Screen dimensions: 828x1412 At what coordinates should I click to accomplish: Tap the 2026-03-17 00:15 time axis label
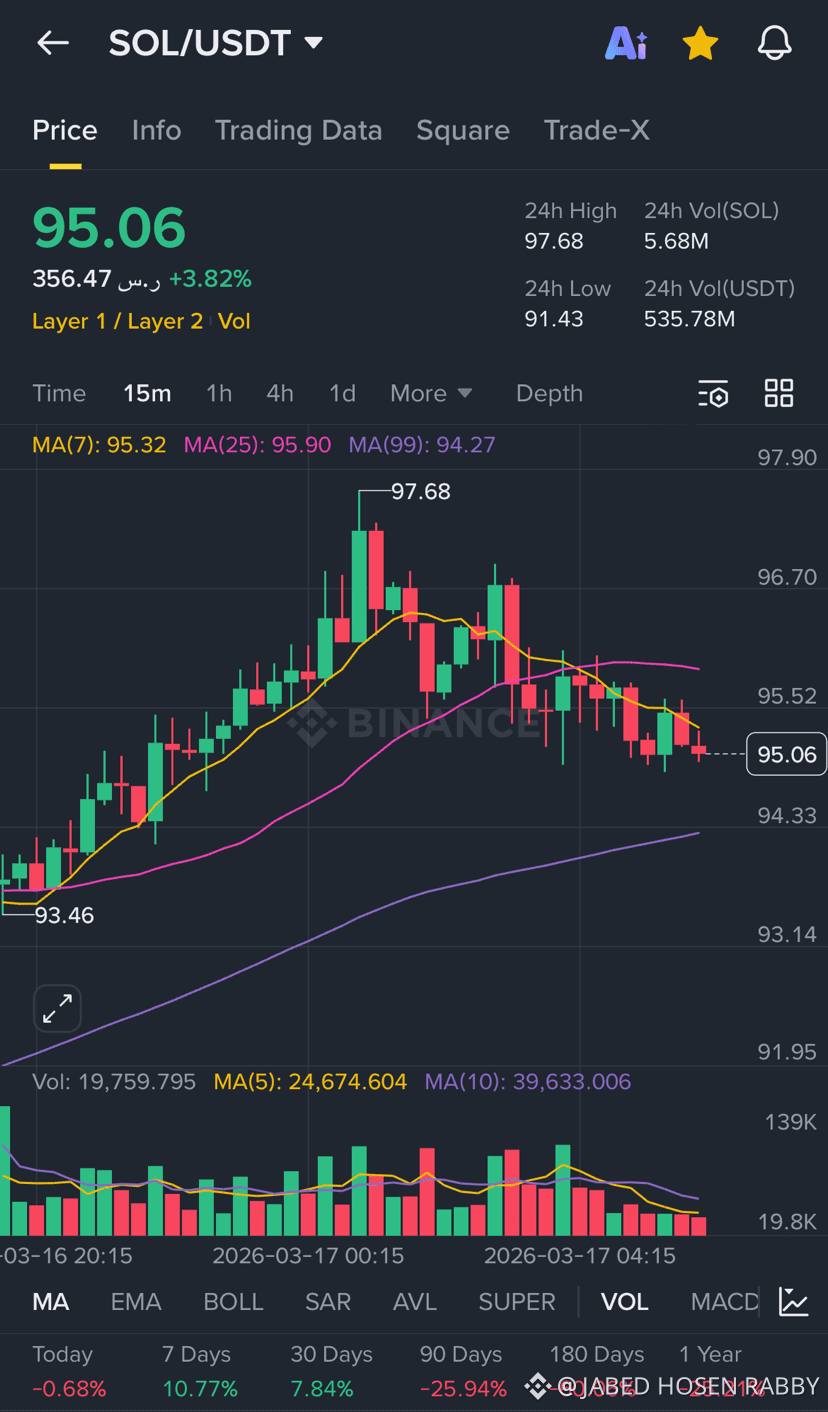point(308,1255)
